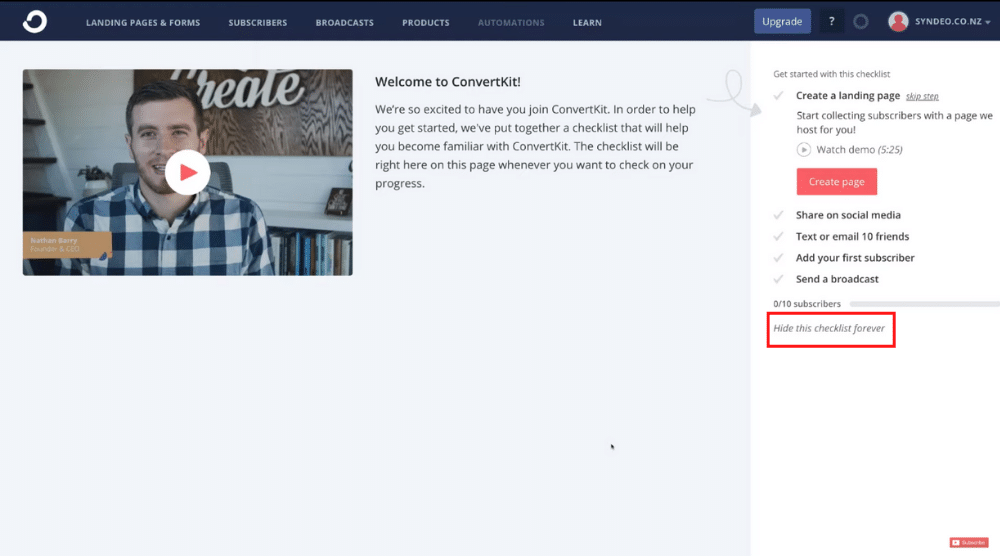The image size is (1000, 556).
Task: Toggle the Create a landing page checkmark
Action: 778,96
